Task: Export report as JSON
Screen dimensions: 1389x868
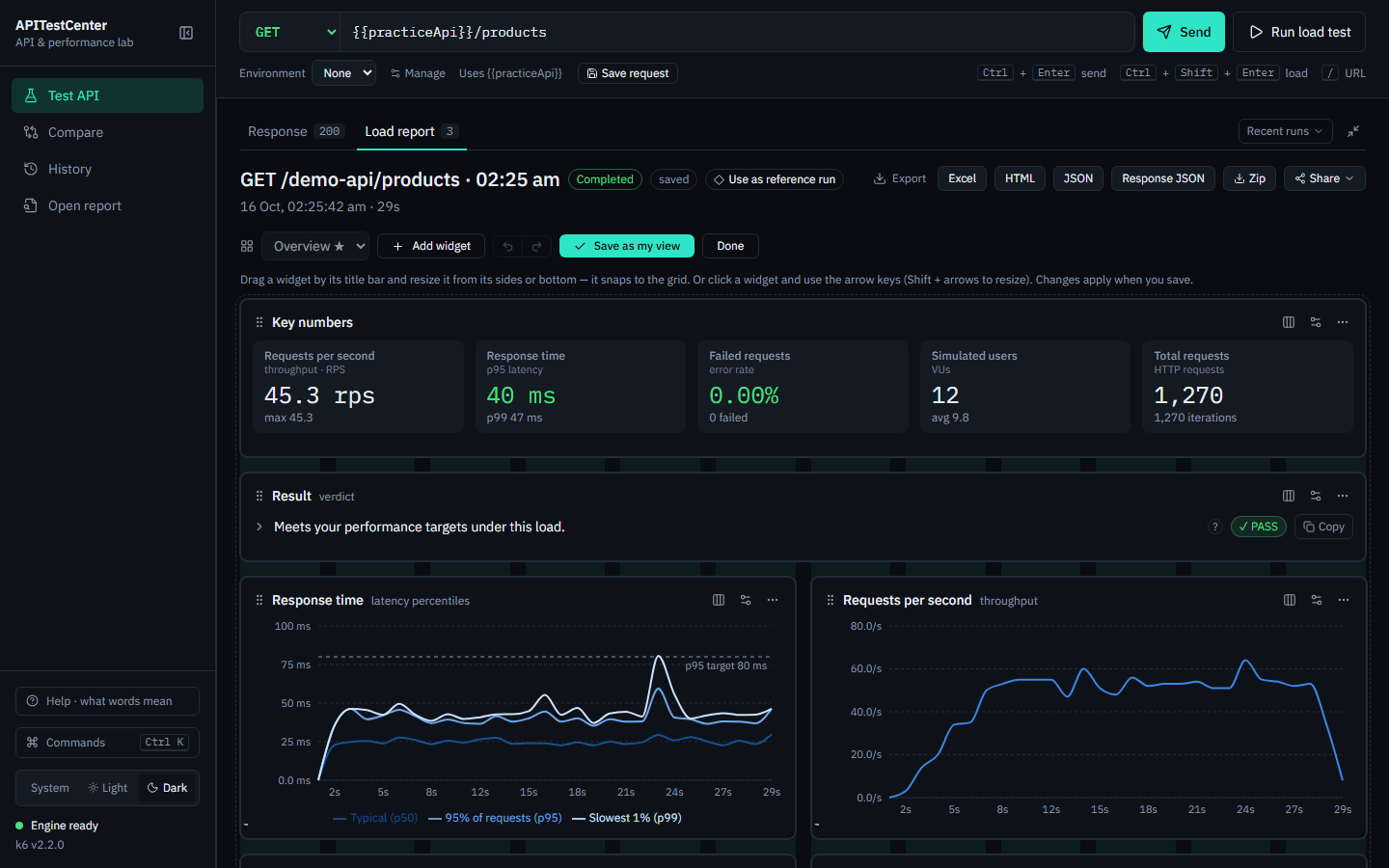Action: pos(1078,178)
